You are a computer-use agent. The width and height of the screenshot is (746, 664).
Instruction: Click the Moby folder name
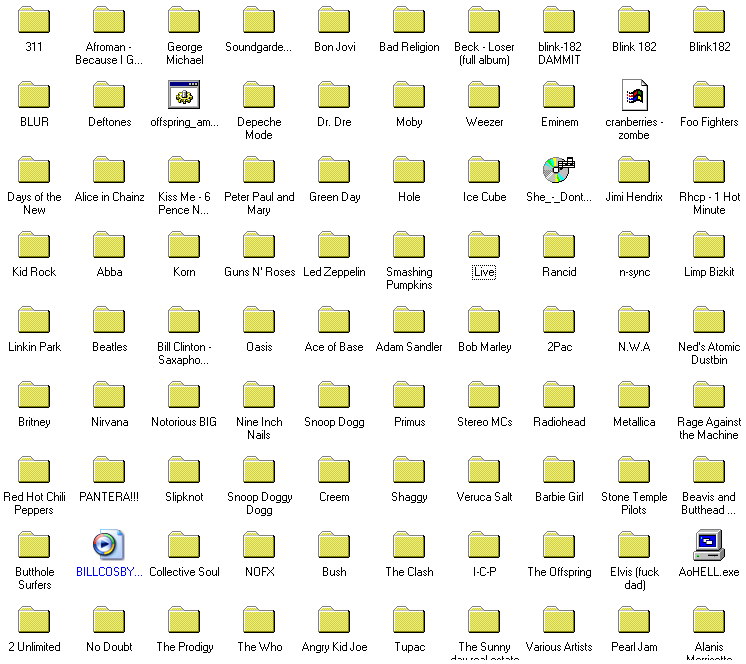409,122
